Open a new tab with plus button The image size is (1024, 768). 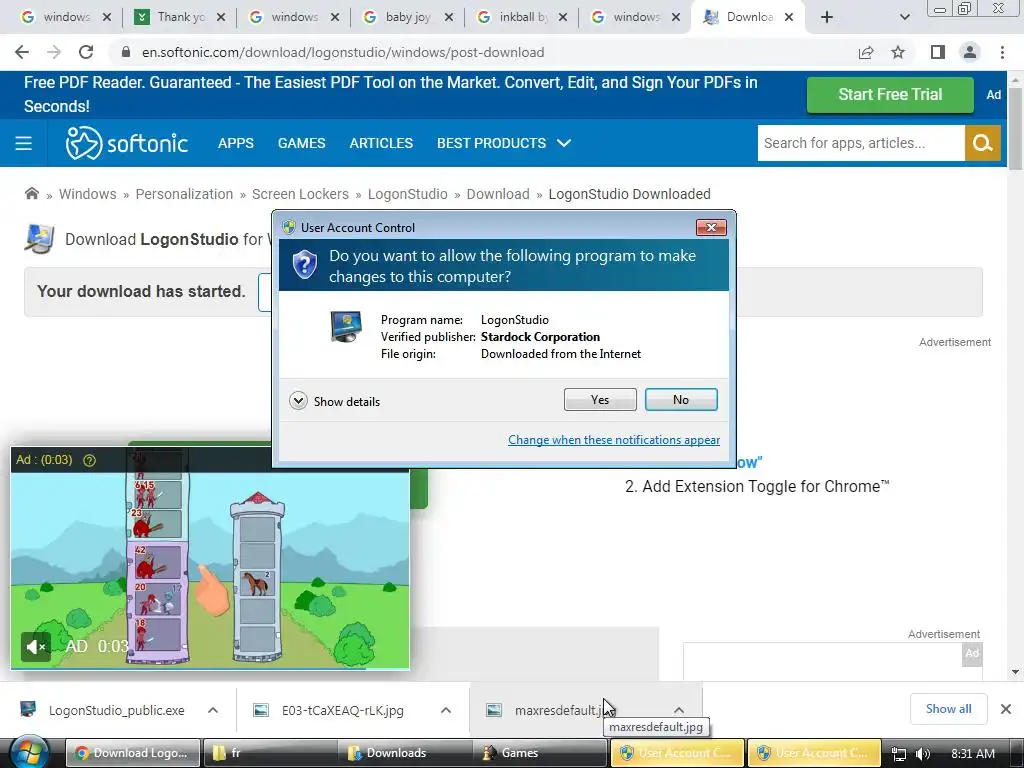coord(827,17)
